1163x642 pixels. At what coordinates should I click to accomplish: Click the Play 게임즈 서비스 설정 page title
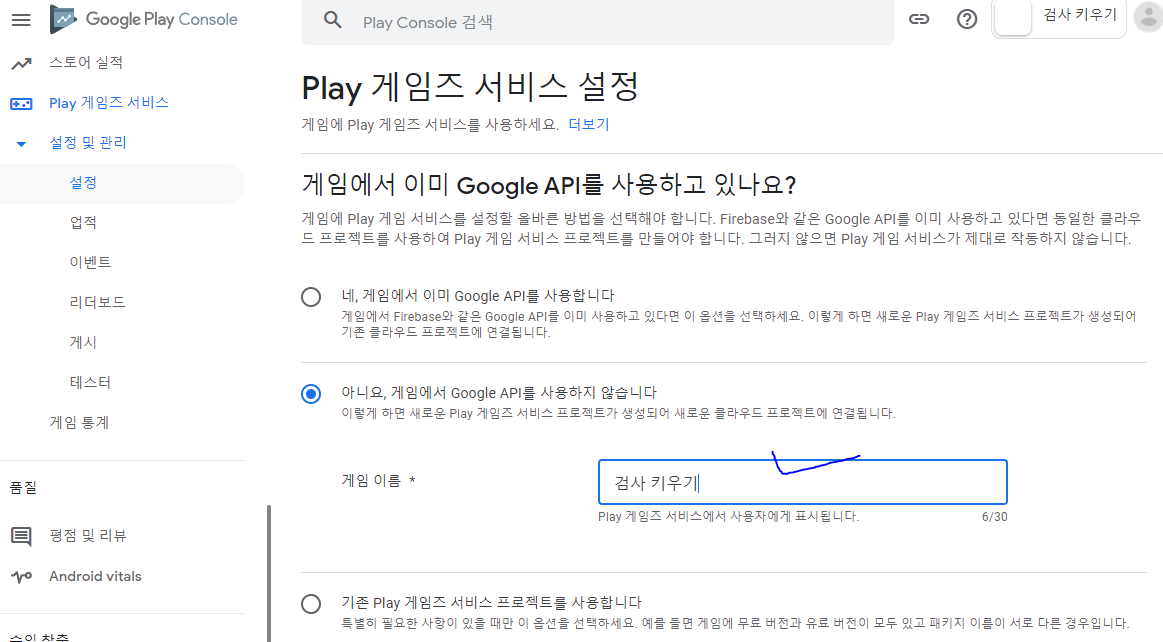[470, 87]
